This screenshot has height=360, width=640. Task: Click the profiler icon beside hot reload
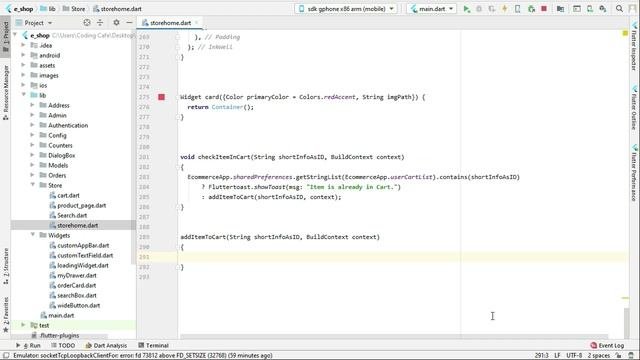pos(518,9)
